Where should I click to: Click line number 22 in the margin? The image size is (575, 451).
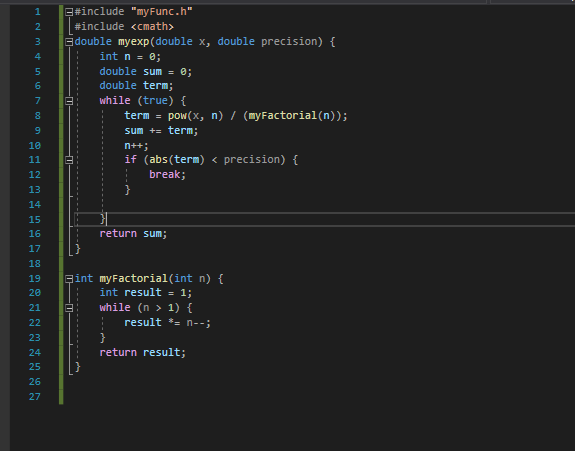click(x=35, y=323)
